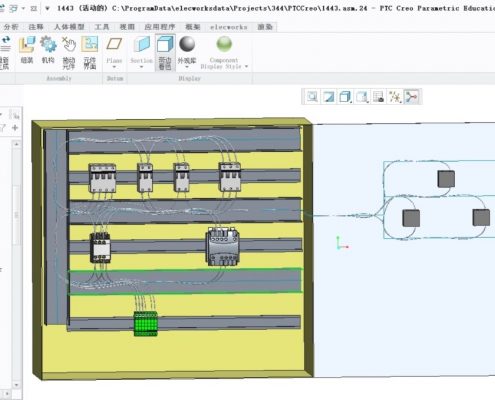Expand the Section dropdown arrow
The width and height of the screenshot is (495, 400).
pos(141,67)
